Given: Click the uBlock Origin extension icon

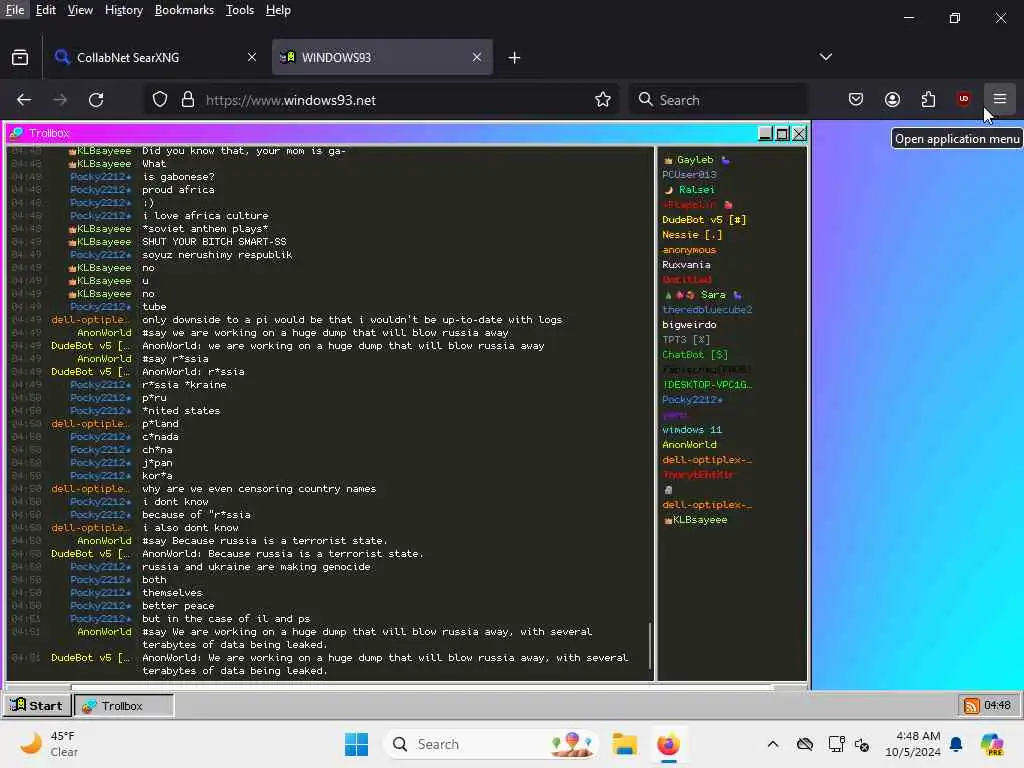Looking at the screenshot, I should (963, 99).
